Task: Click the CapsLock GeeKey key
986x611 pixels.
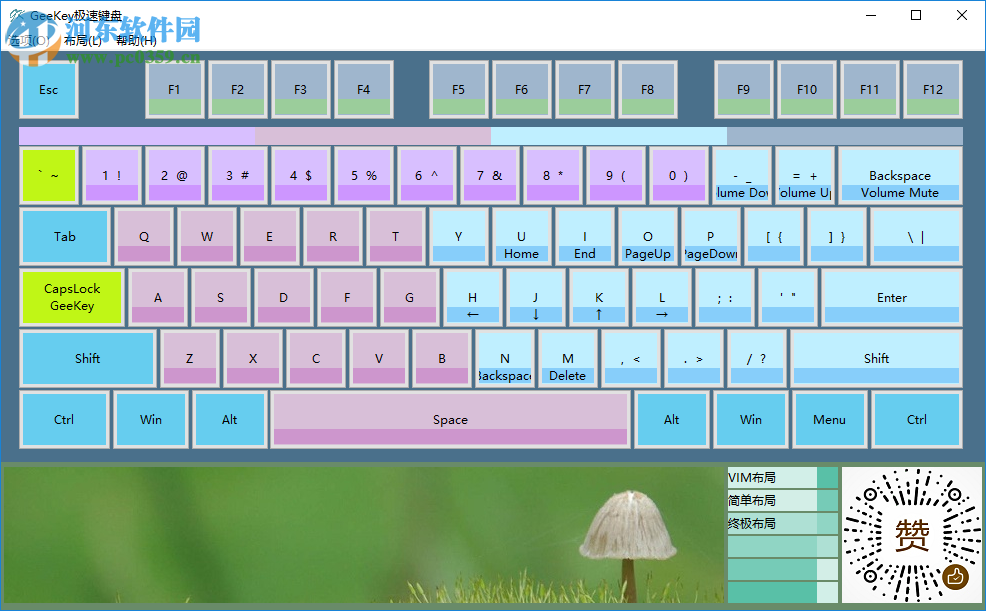Action: tap(72, 297)
